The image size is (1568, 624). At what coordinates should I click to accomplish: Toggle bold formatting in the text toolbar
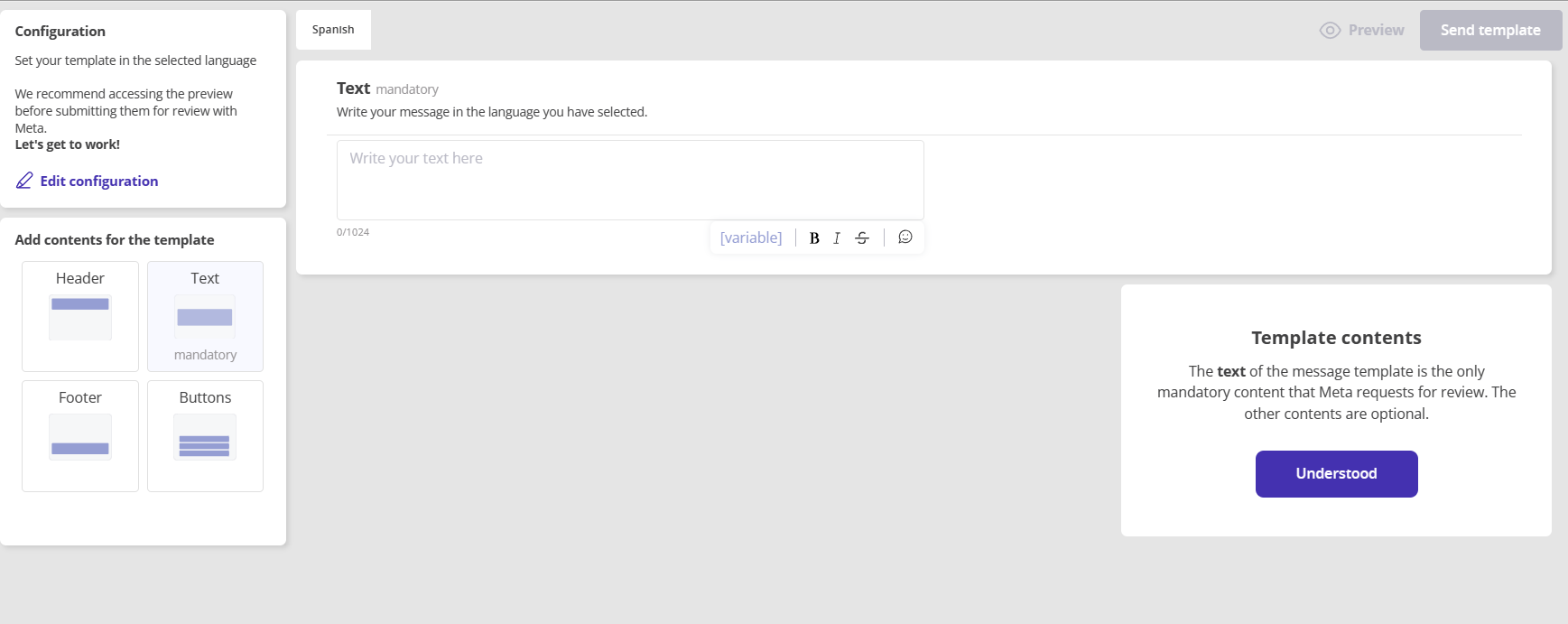pyautogui.click(x=814, y=238)
